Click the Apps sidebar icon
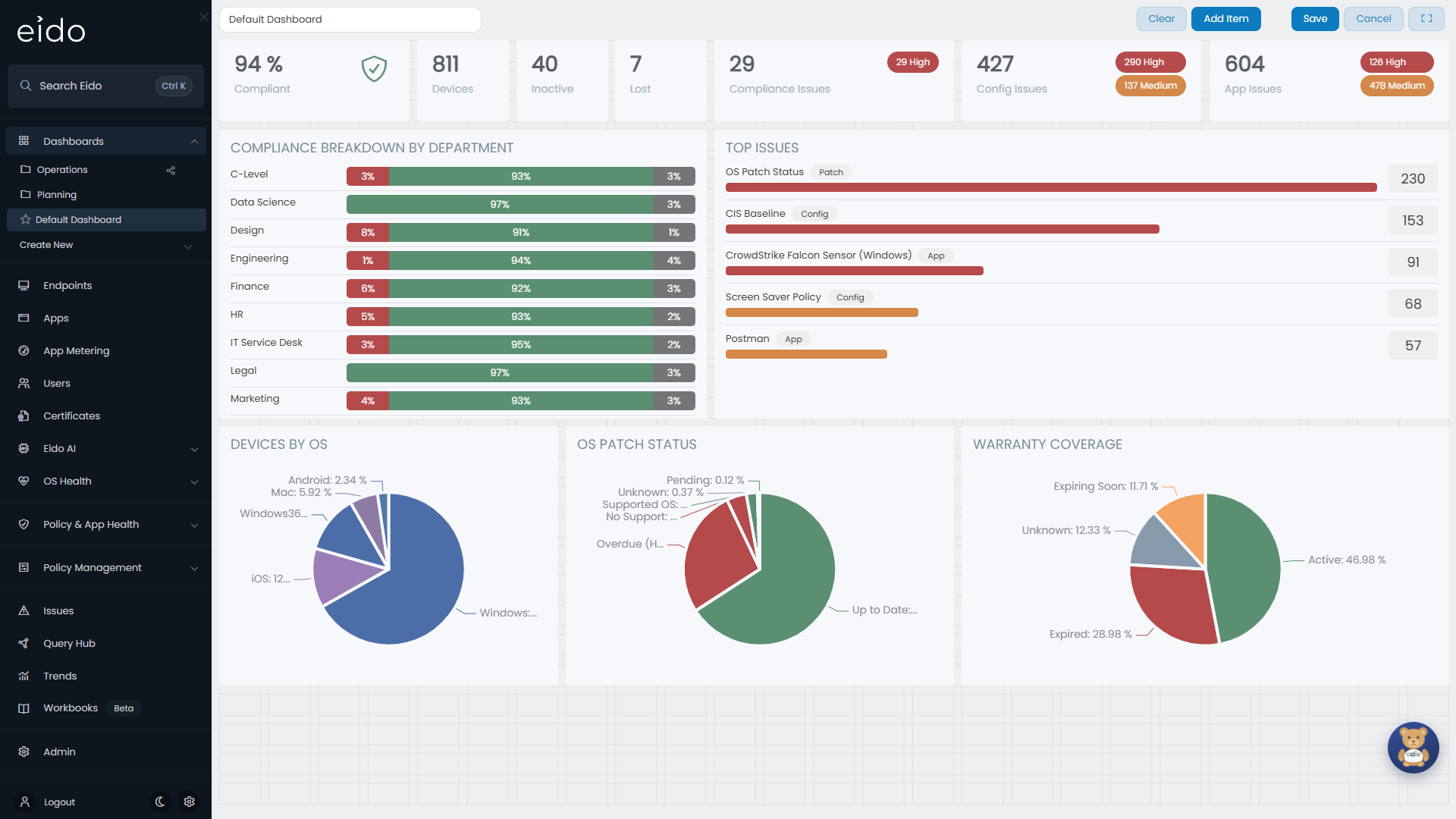The height and width of the screenshot is (819, 1456). (x=24, y=318)
